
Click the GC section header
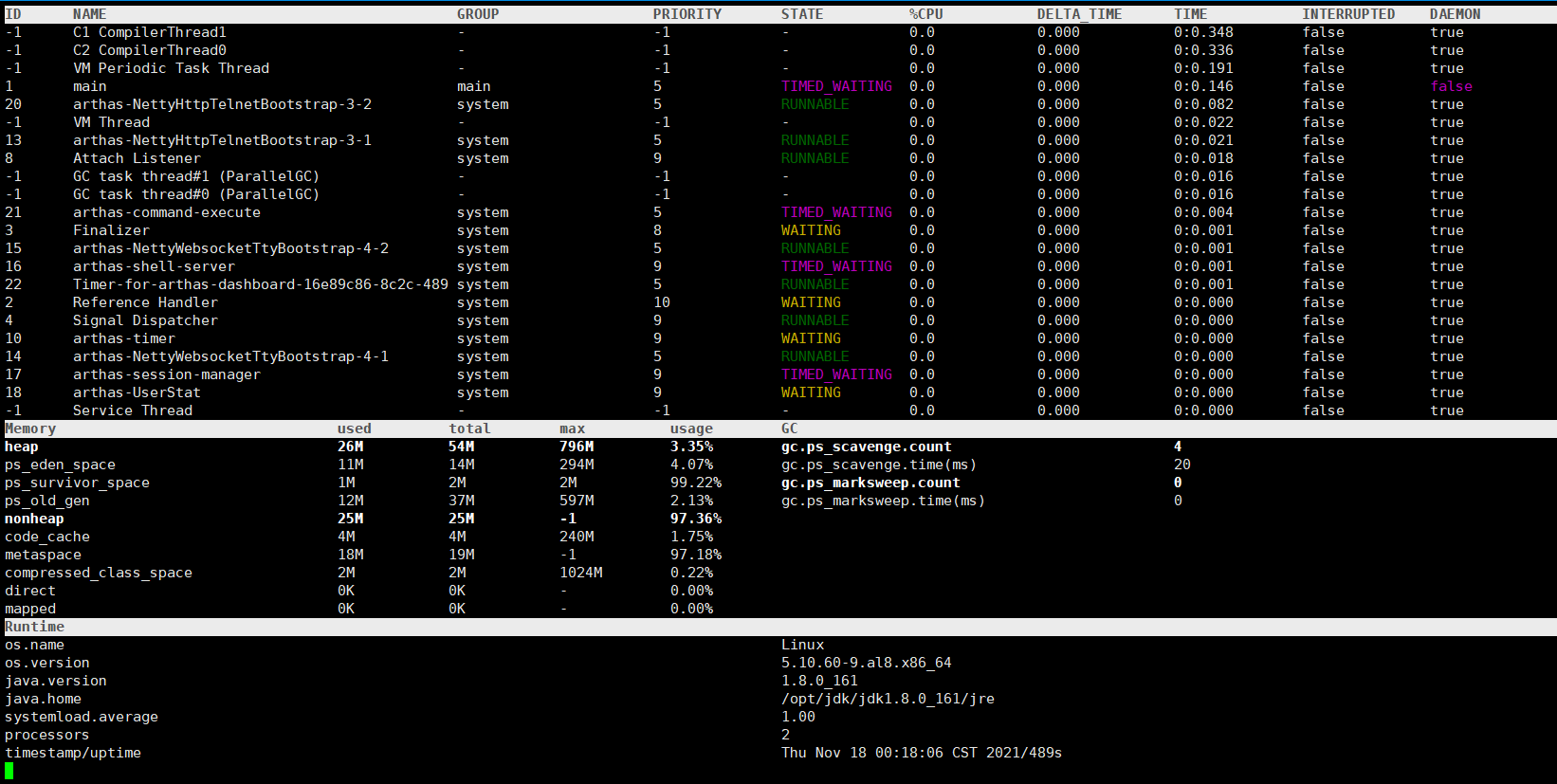(x=790, y=428)
